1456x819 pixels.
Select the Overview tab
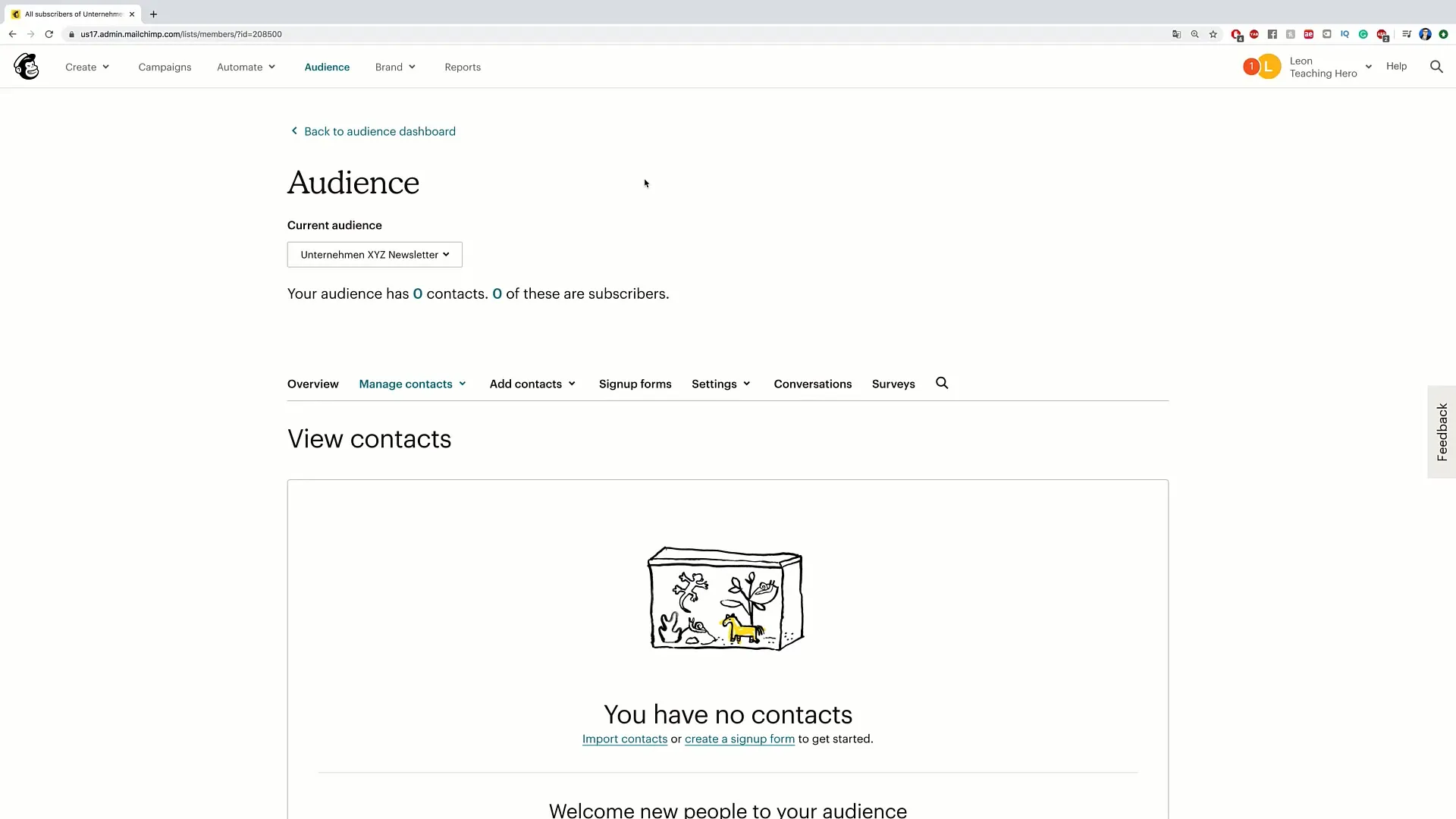pyautogui.click(x=312, y=384)
